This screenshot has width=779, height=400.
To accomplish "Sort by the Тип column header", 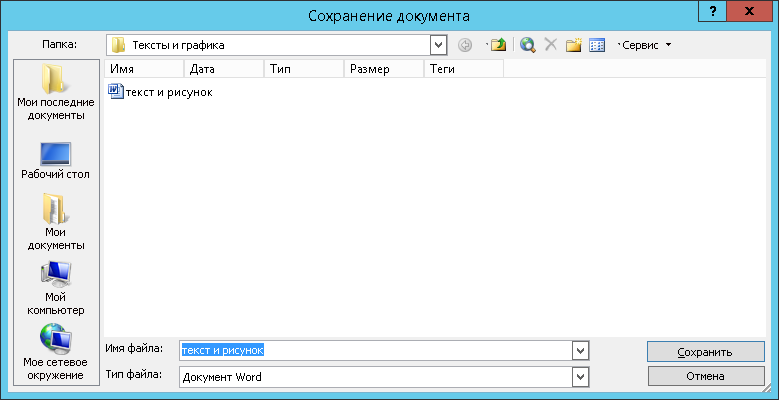I will point(304,69).
